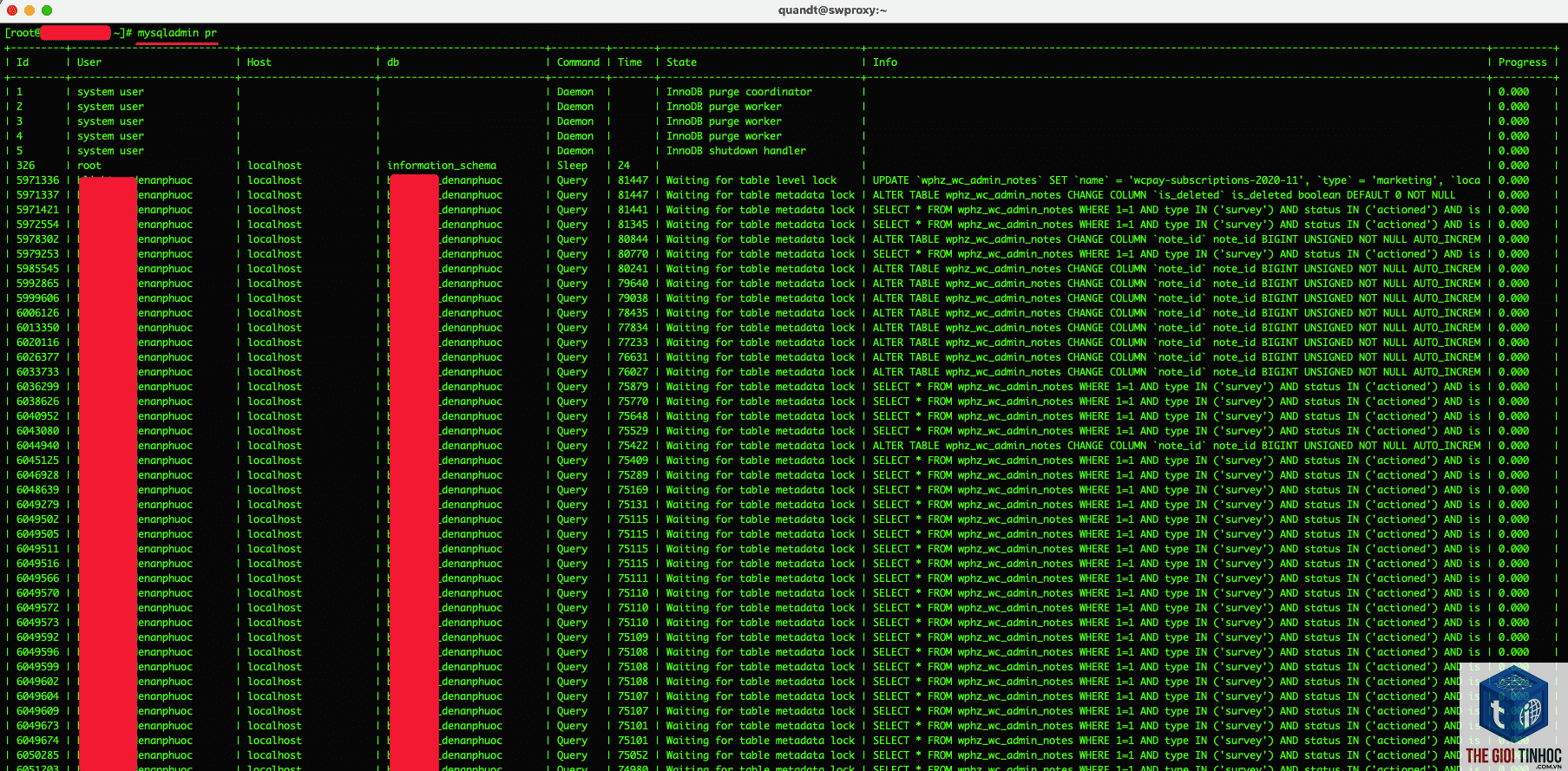
Task: Click the window title 'quandt@swproxy:~'
Action: point(832,10)
